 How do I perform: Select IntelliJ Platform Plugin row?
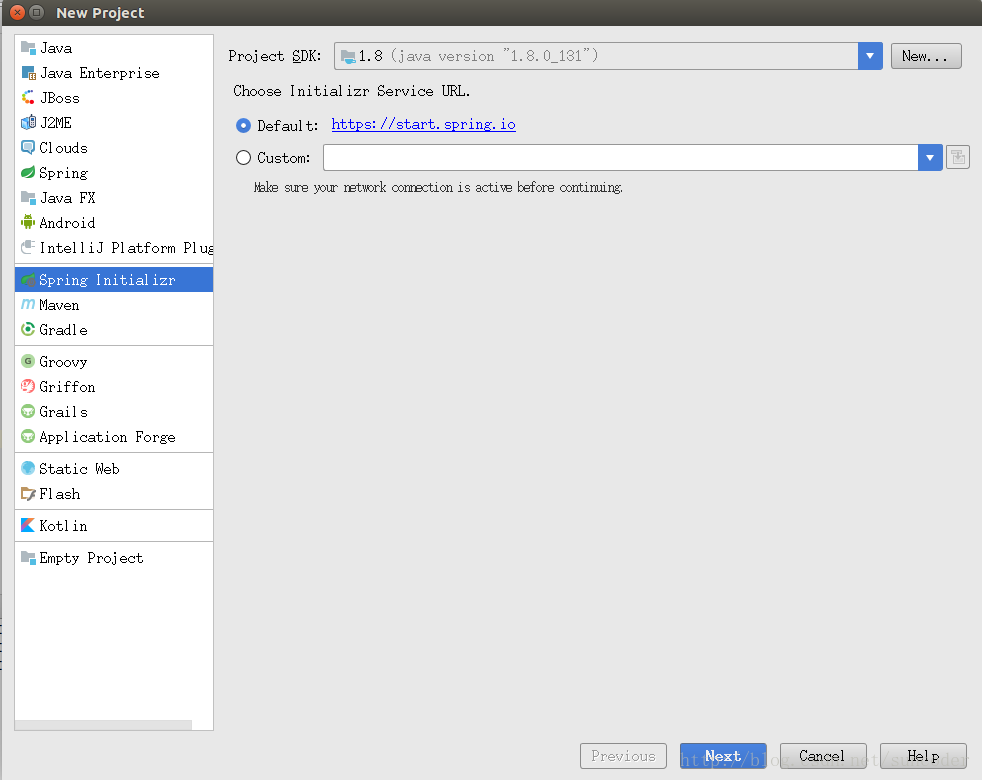click(114, 247)
